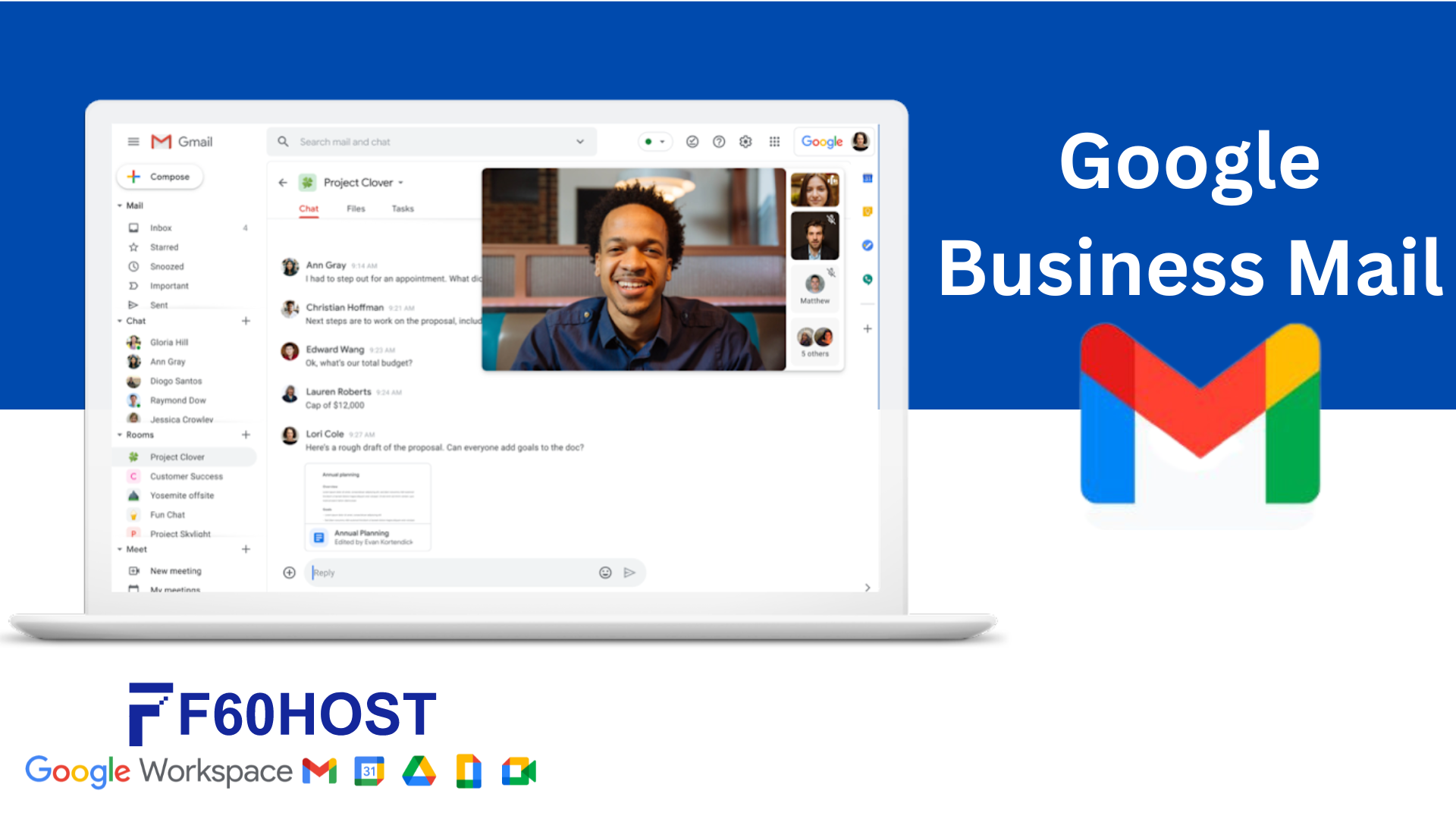The width and height of the screenshot is (1456, 819).
Task: Click Lauren Roberts' message Cap of $12,000
Action: 335,405
